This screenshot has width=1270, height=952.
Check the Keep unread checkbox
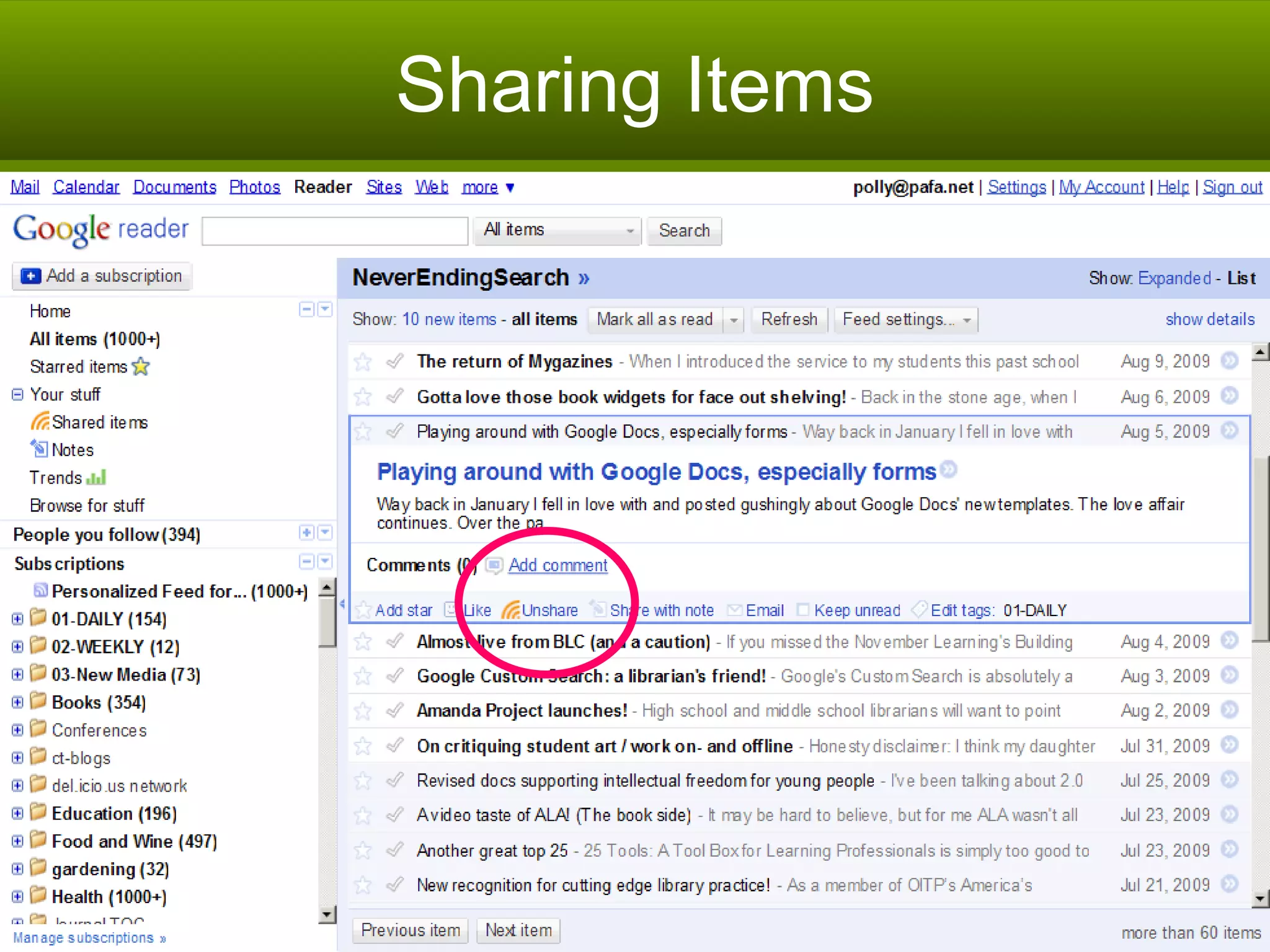(x=802, y=610)
